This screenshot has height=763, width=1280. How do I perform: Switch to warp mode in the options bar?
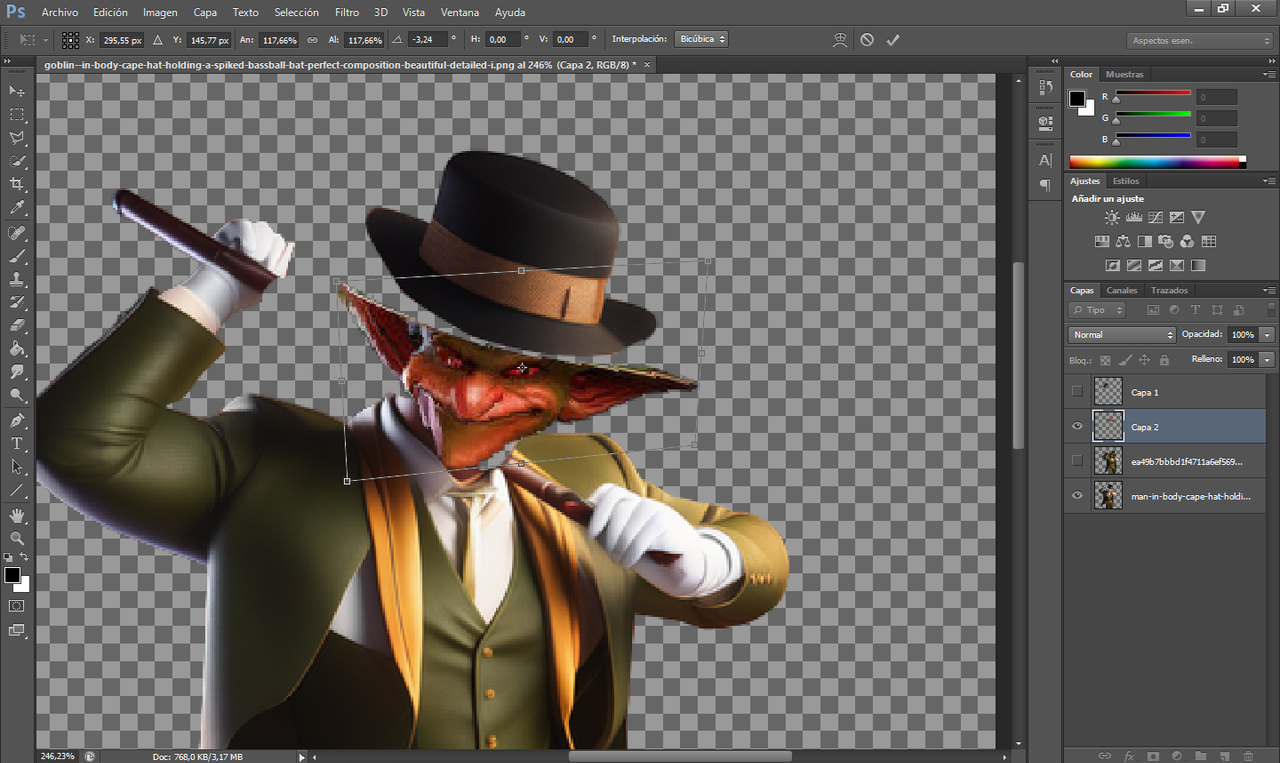coord(840,40)
